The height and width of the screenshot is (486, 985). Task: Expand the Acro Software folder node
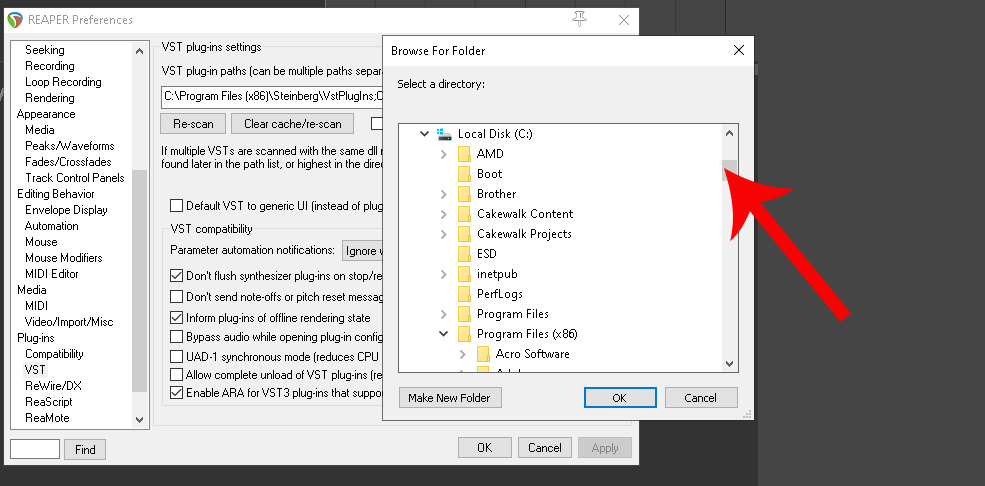[x=462, y=354]
